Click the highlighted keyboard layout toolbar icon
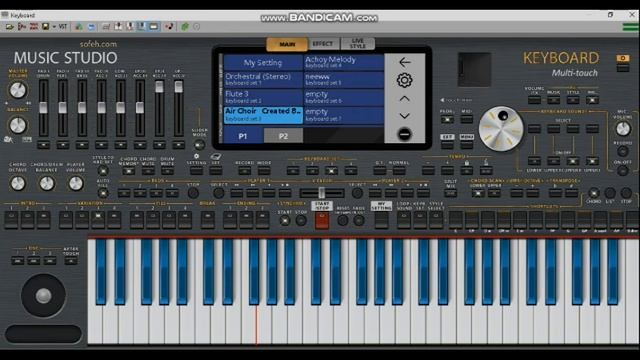Screen dimensions: 640x360 click(x=141, y=27)
